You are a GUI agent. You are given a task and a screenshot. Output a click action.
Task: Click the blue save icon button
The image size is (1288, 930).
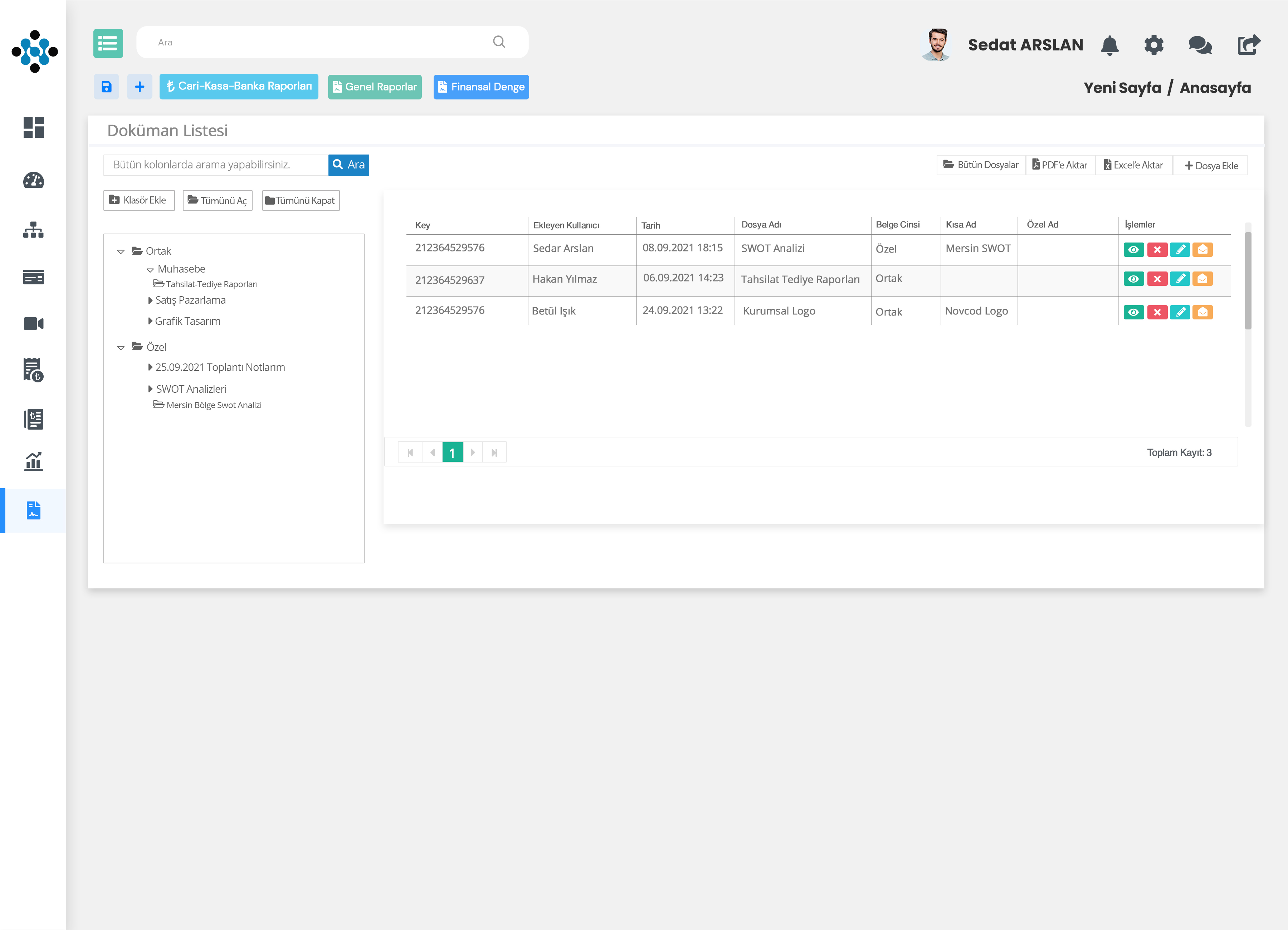point(106,87)
